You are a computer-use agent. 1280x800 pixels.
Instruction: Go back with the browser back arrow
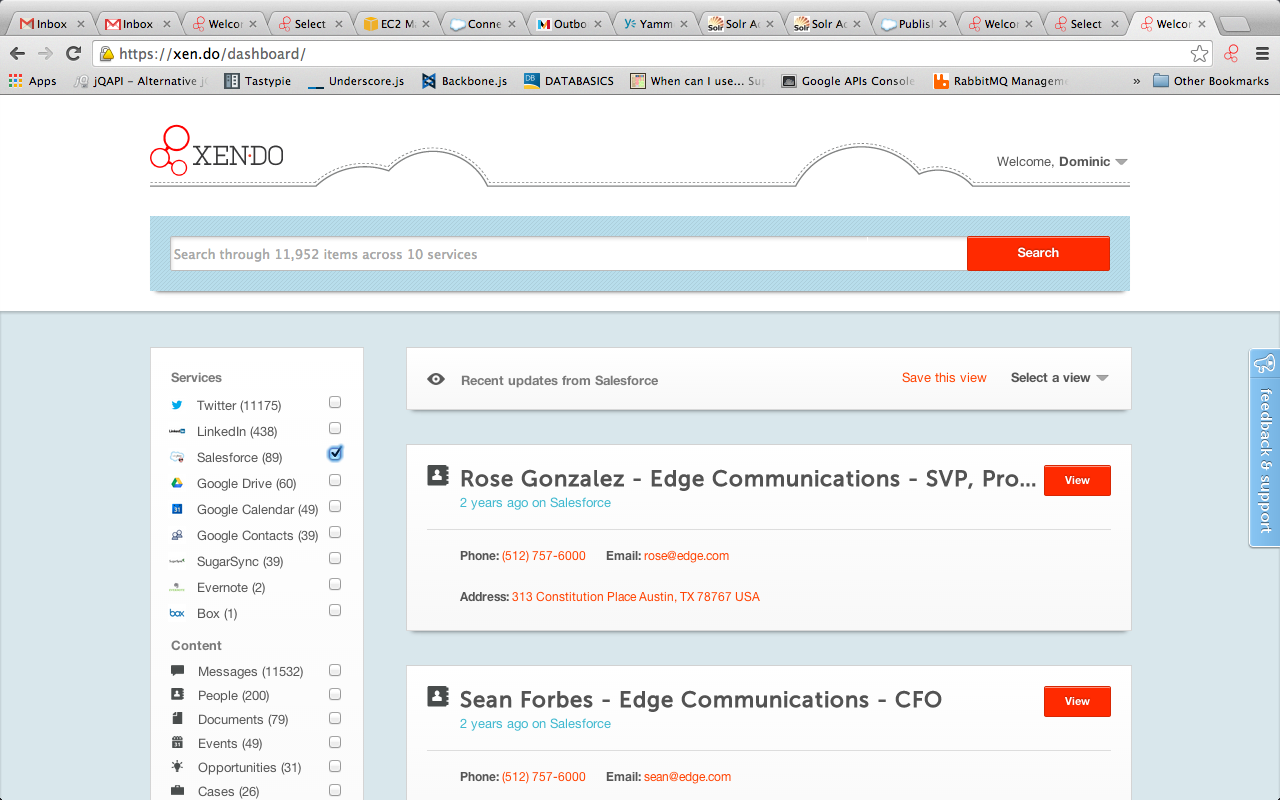click(18, 54)
